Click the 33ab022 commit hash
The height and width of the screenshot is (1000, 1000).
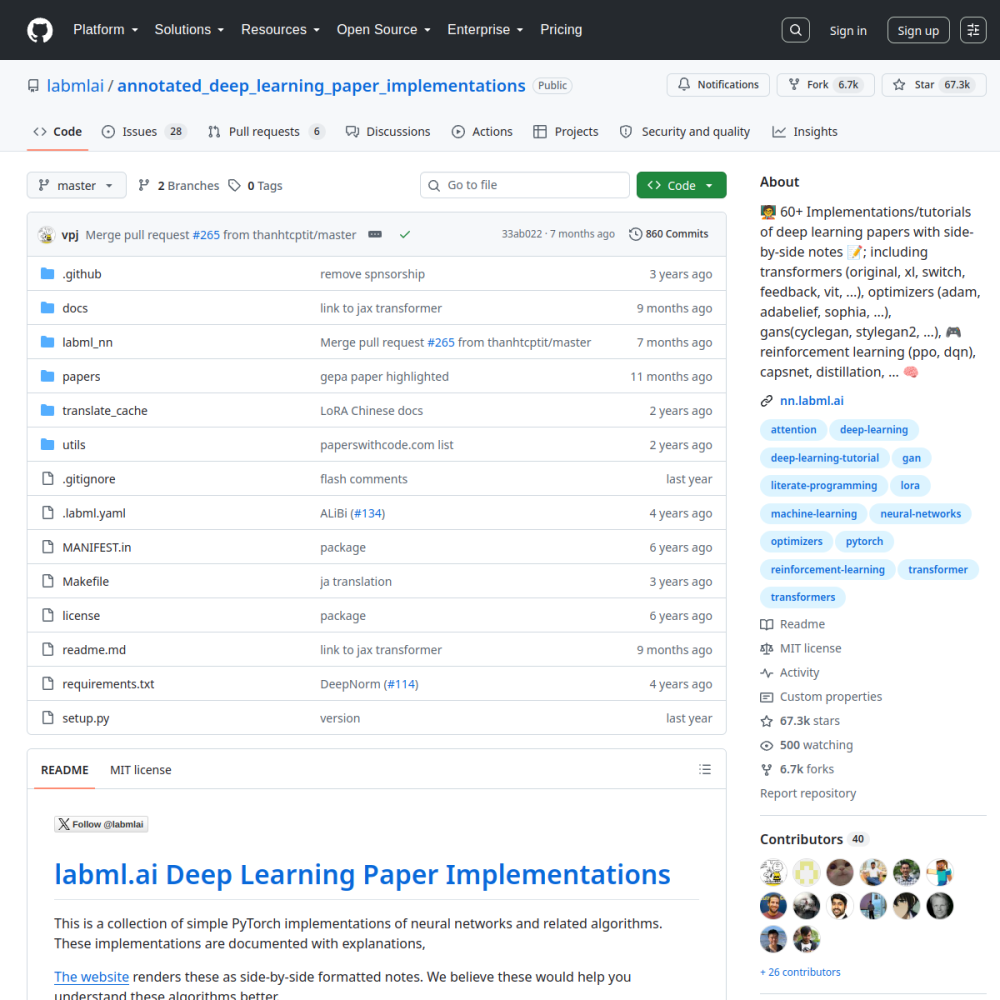[x=521, y=234]
